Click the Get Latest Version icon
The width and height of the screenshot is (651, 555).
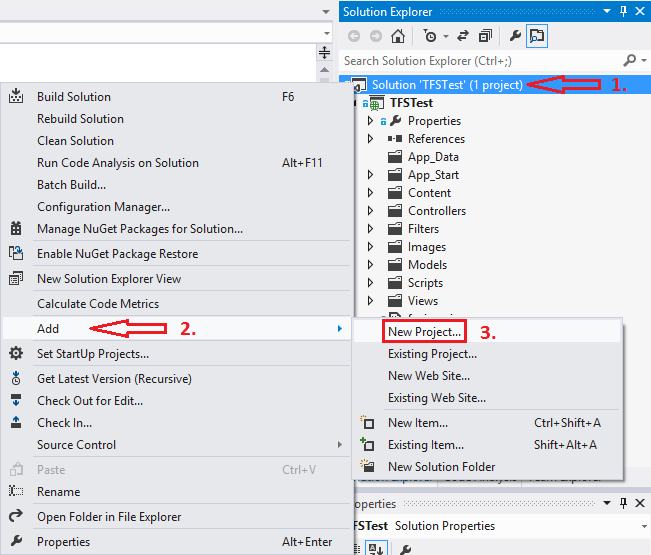(16, 378)
